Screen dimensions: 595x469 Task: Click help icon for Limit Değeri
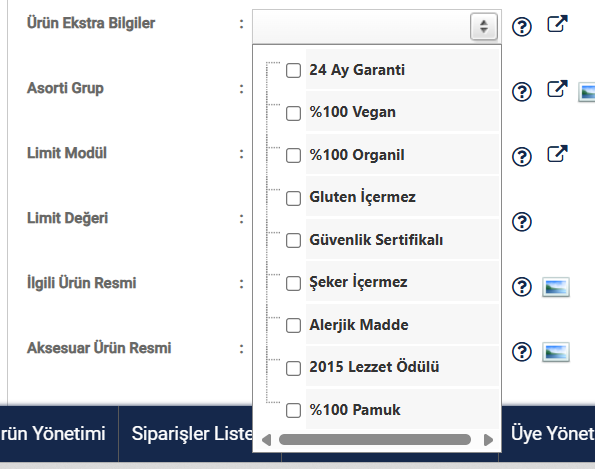coord(522,222)
